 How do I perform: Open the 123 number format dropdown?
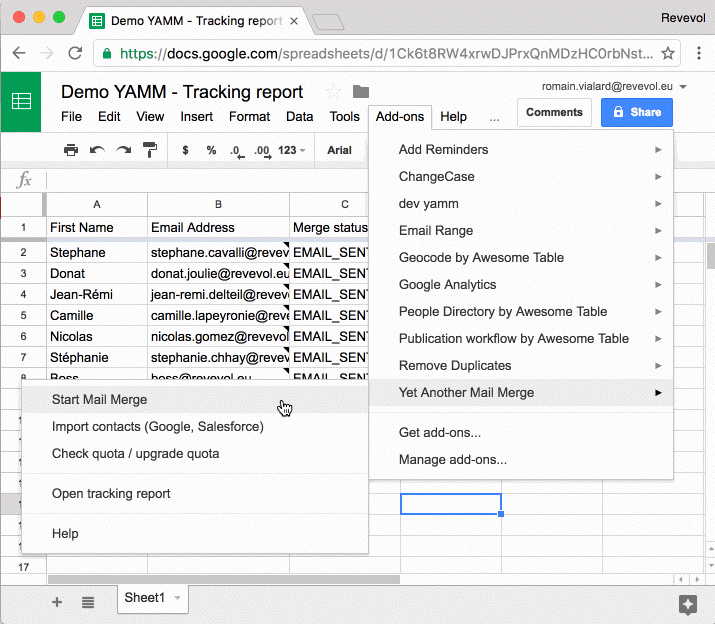pyautogui.click(x=292, y=150)
